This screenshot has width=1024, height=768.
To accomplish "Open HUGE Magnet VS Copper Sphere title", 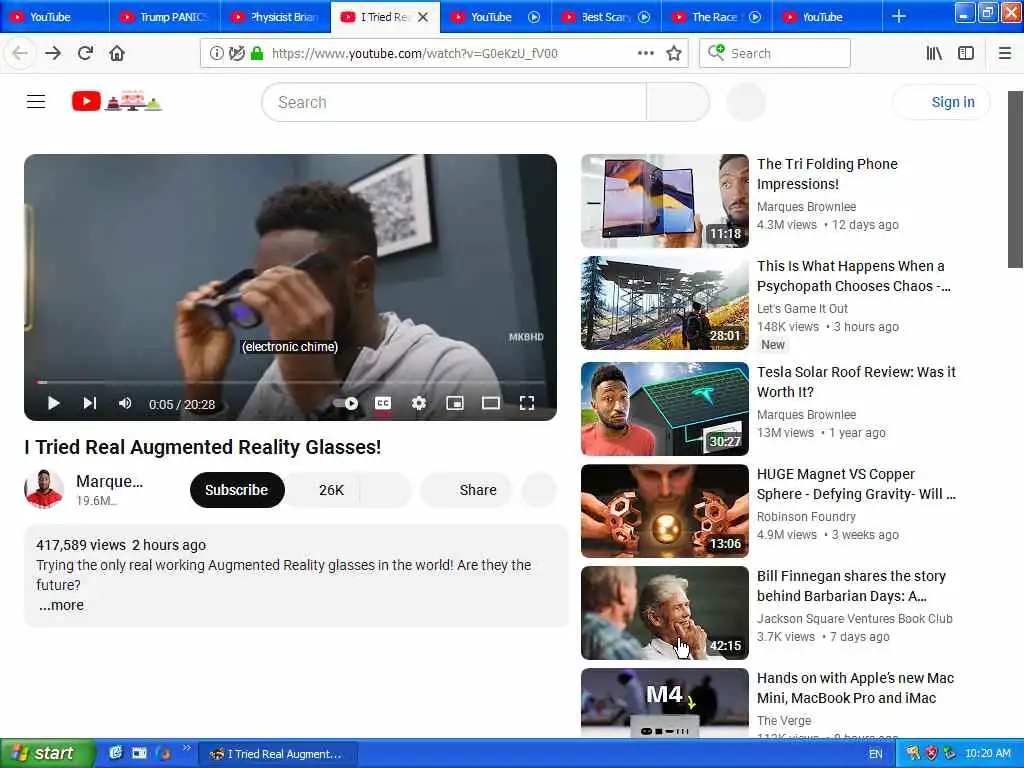I will (856, 484).
